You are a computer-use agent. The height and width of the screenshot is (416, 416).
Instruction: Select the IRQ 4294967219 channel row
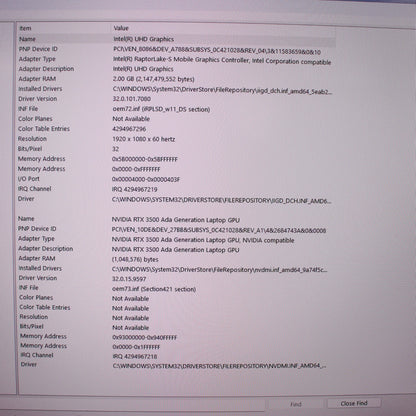176,189
